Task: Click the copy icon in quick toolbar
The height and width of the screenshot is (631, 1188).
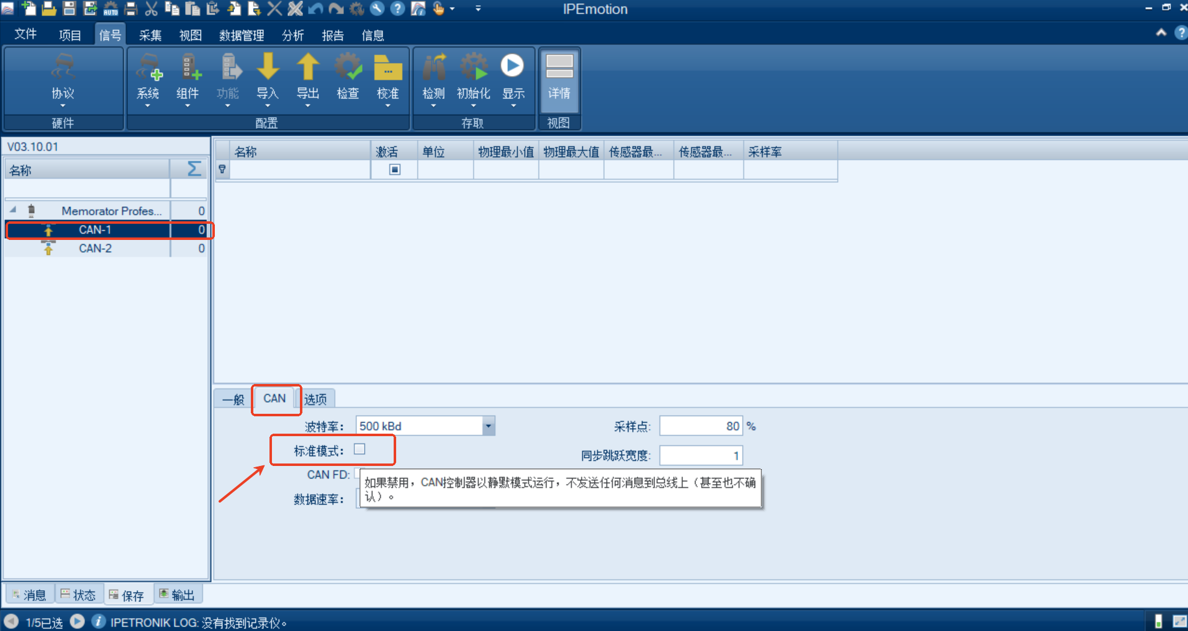Action: (172, 8)
